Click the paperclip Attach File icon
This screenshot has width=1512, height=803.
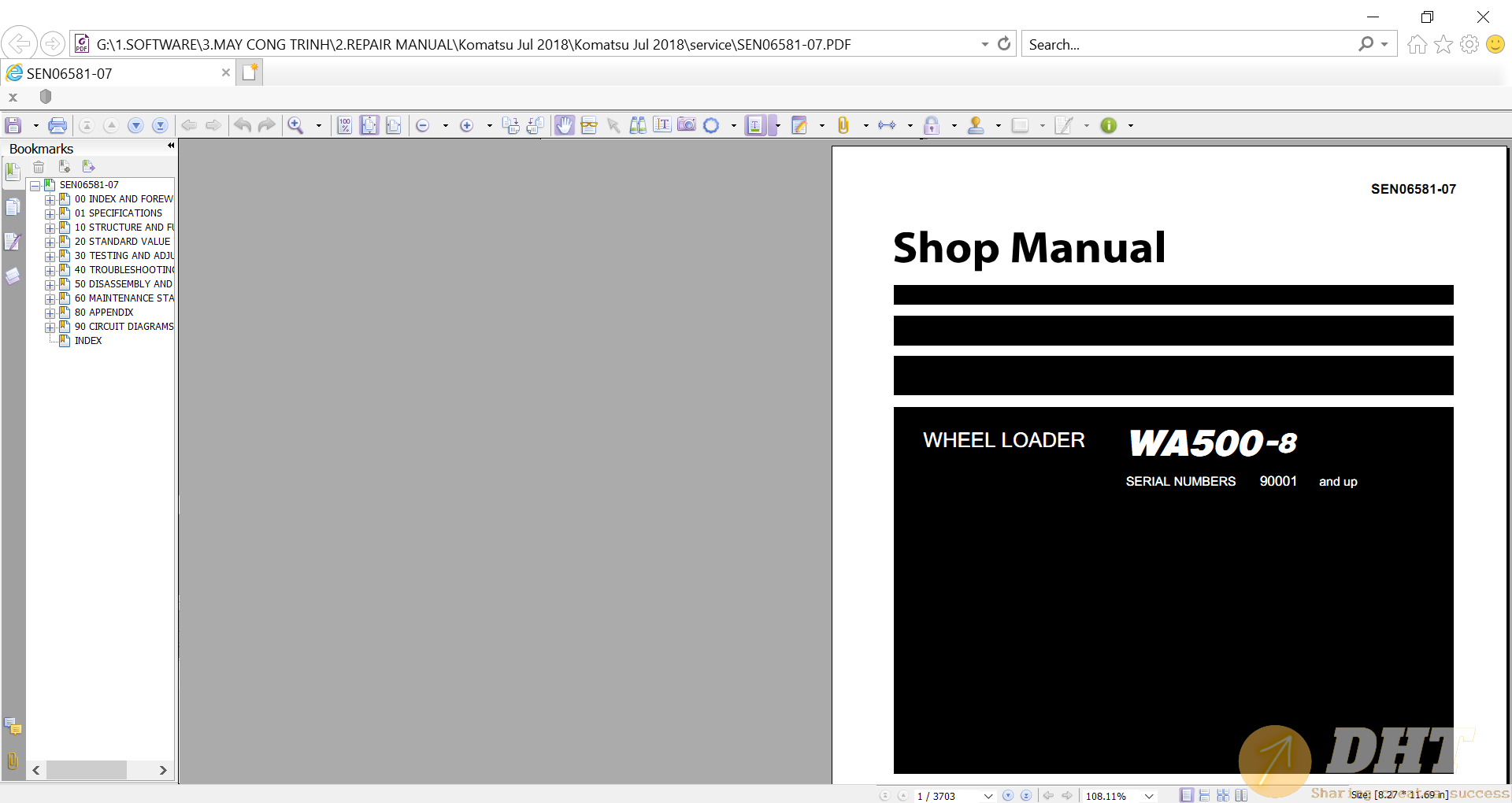(843, 125)
